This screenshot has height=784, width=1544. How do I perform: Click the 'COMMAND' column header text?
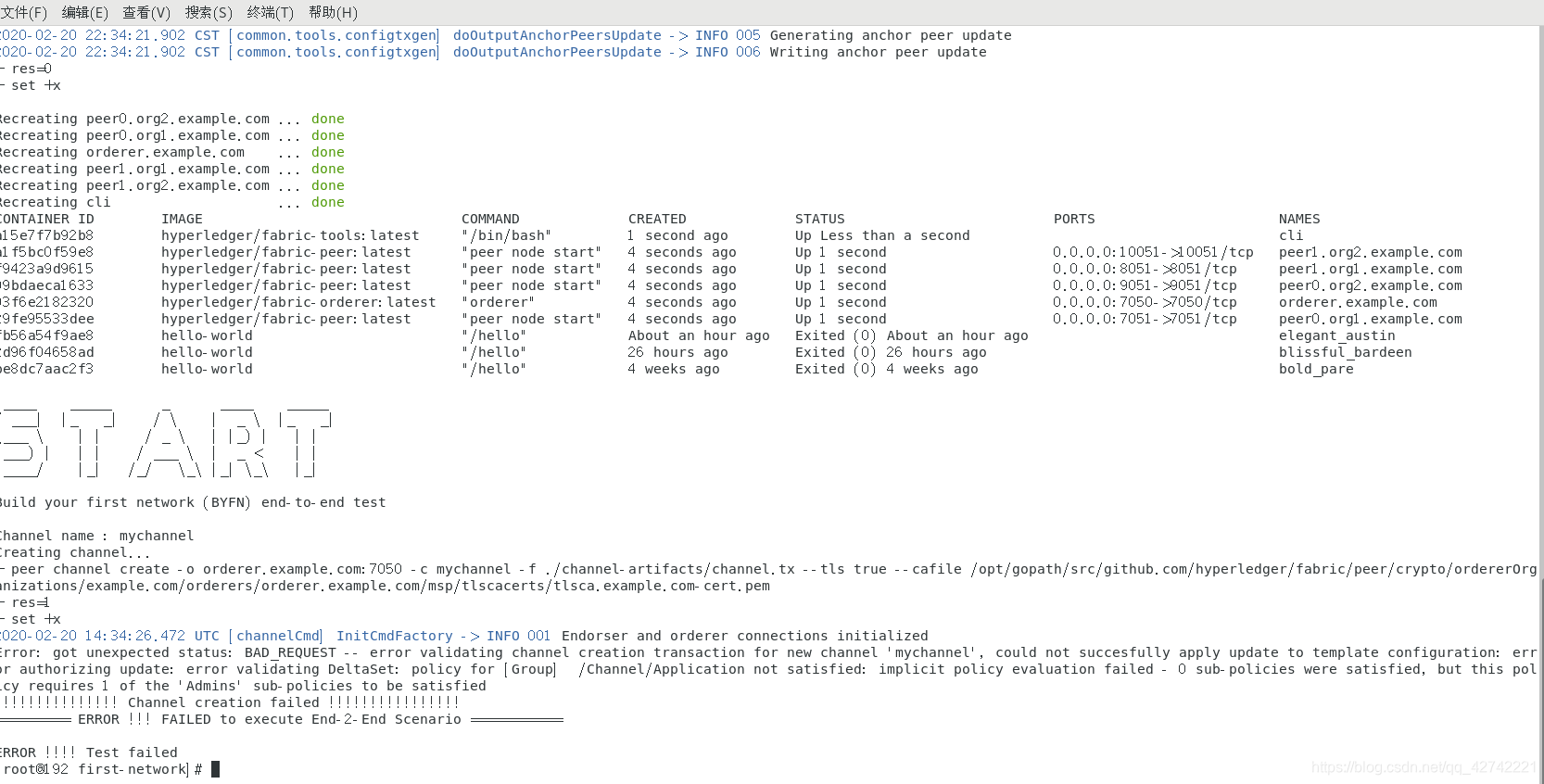tap(490, 219)
